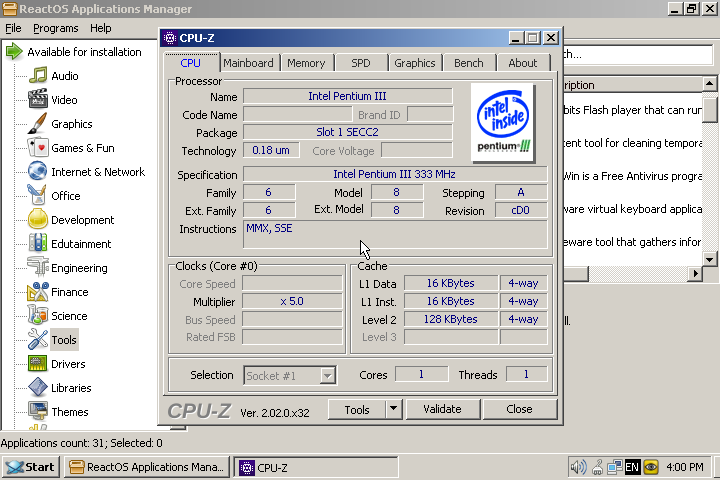The height and width of the screenshot is (480, 720).
Task: Click the application list scroll down arrow
Action: click(x=709, y=259)
